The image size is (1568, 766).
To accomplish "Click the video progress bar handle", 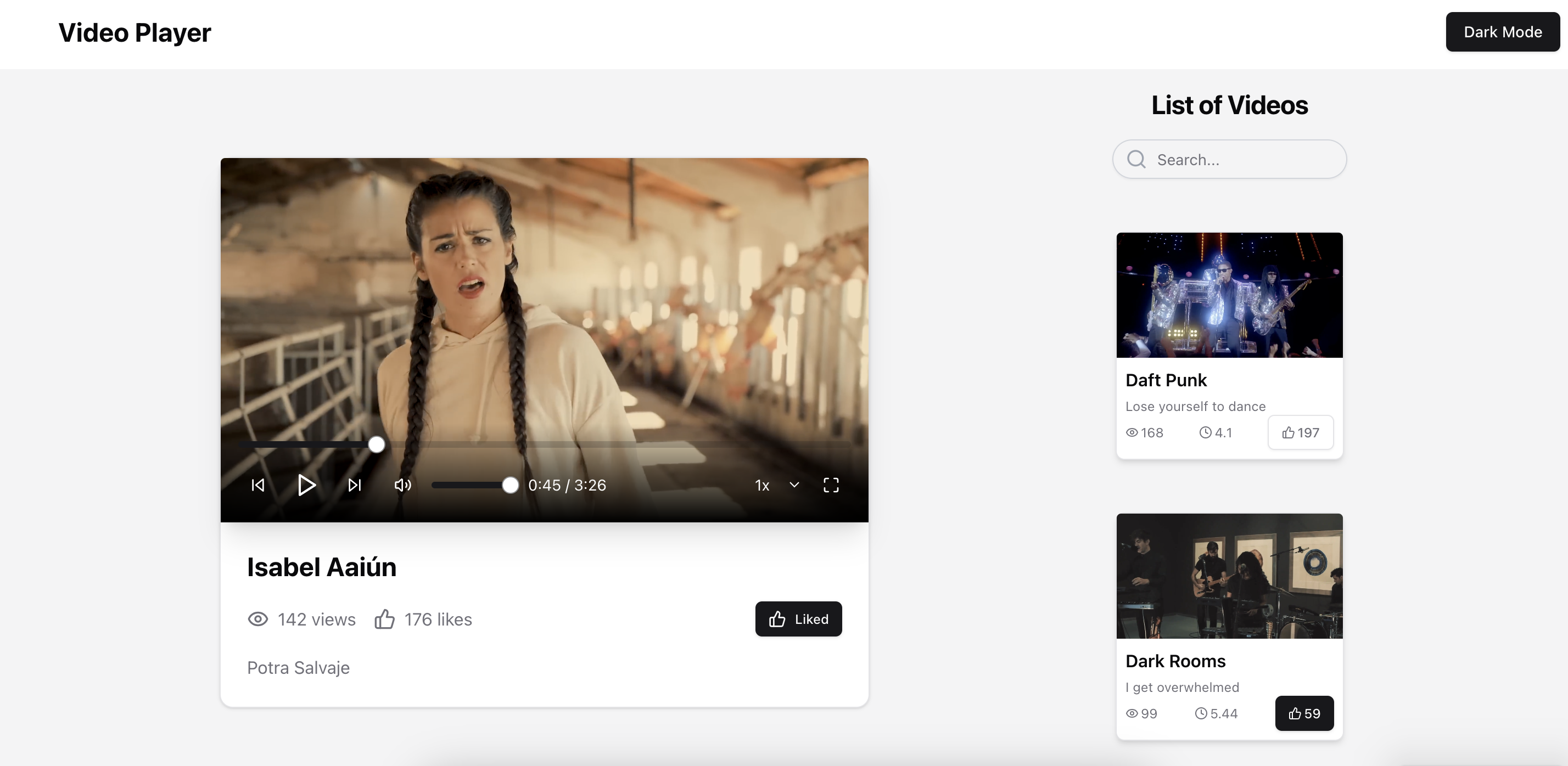I will [x=376, y=445].
